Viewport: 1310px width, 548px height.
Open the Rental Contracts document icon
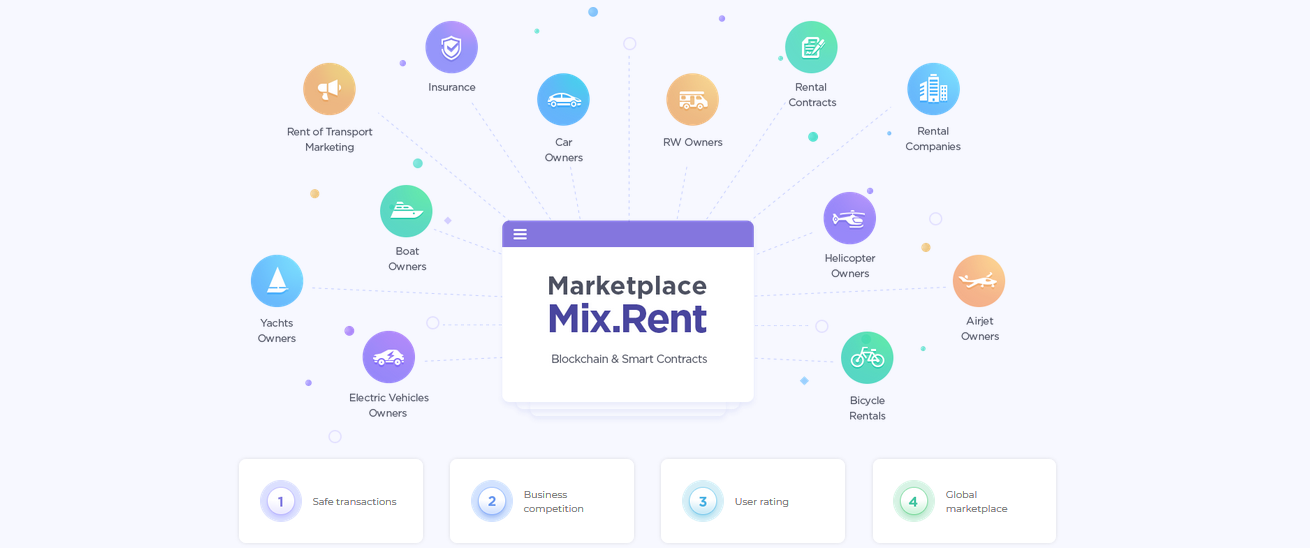pos(811,47)
